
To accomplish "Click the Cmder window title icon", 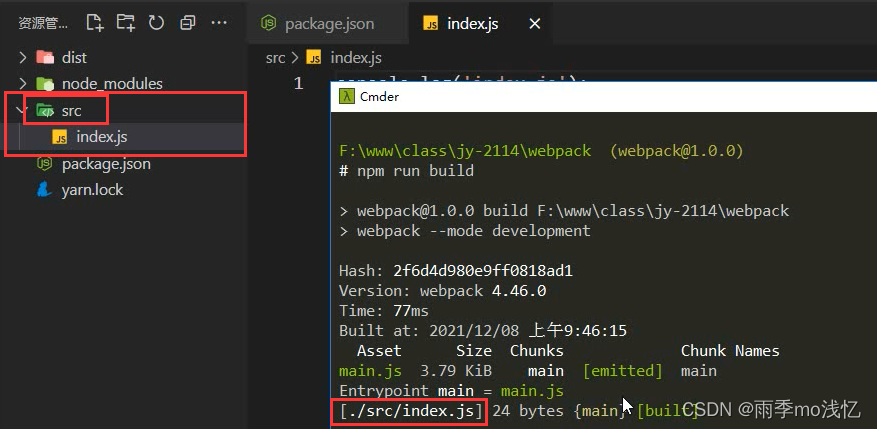I will click(x=347, y=97).
